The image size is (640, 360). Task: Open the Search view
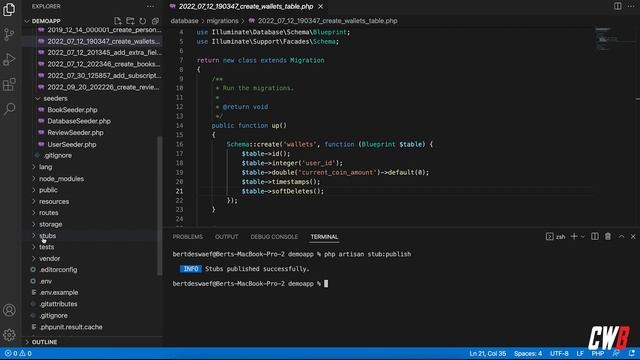point(9,109)
